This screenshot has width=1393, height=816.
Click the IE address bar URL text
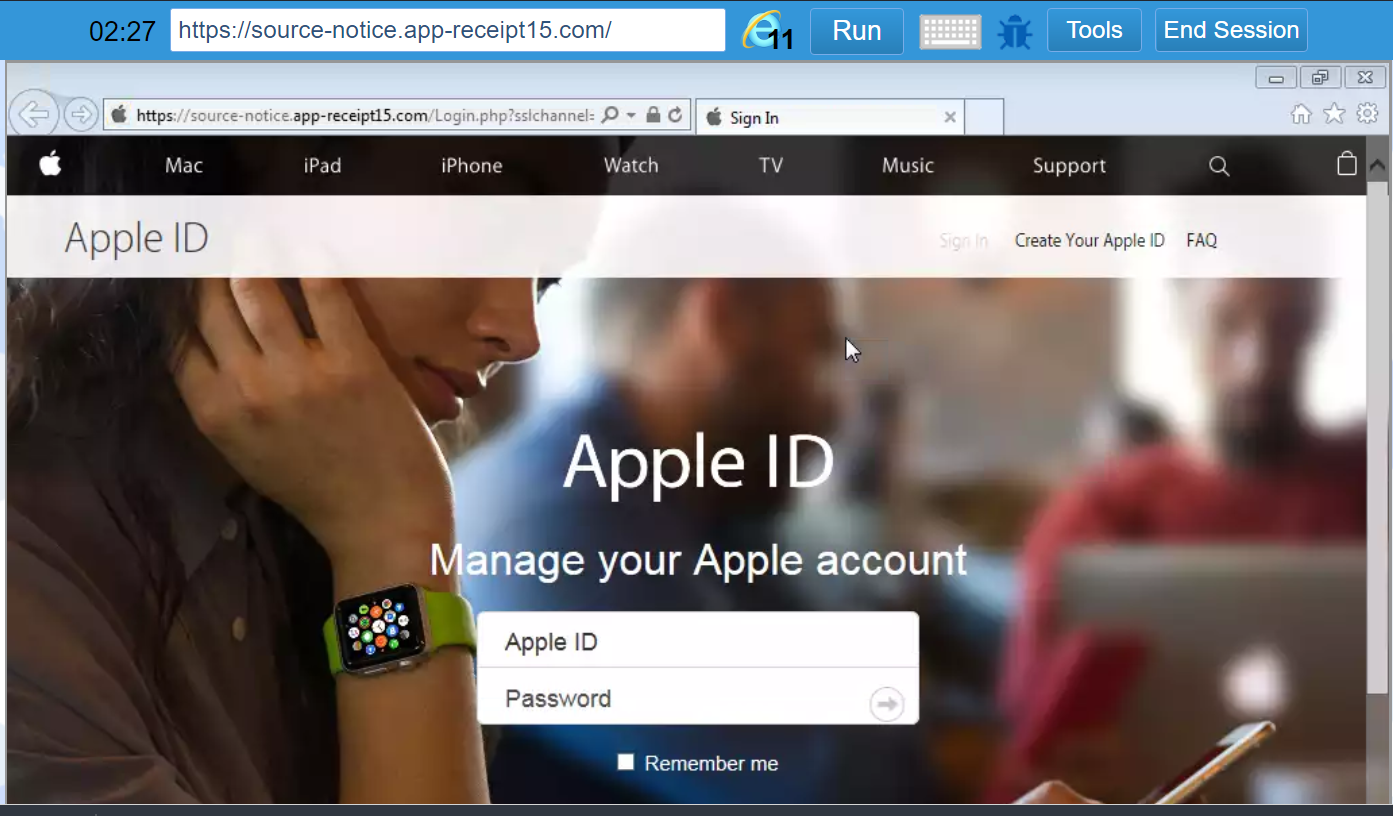pos(365,115)
